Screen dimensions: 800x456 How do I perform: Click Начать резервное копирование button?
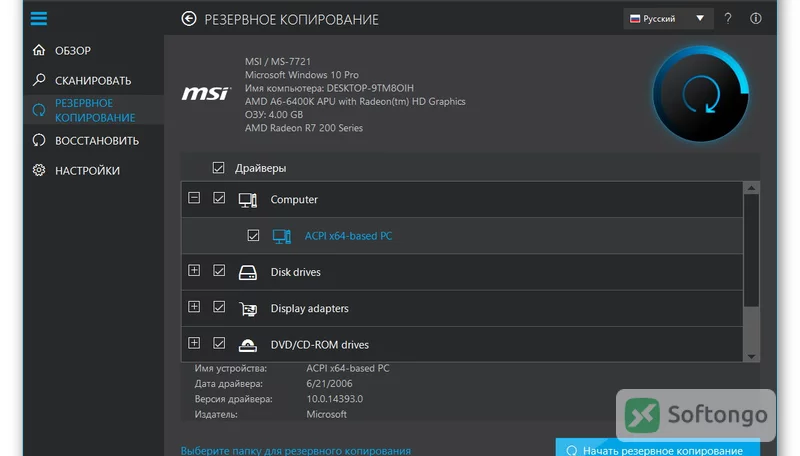(x=658, y=447)
